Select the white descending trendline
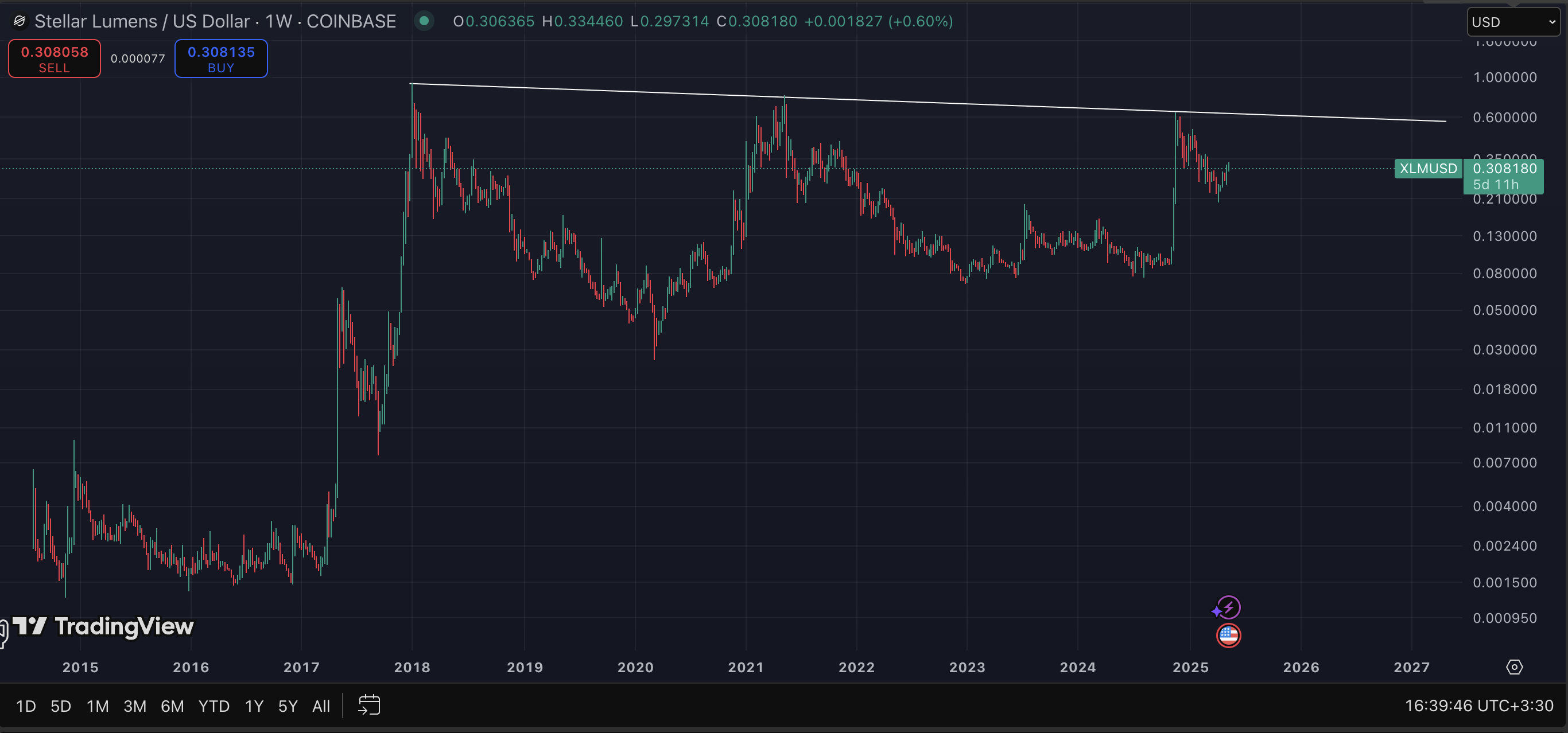The height and width of the screenshot is (733, 1568). [x=928, y=102]
